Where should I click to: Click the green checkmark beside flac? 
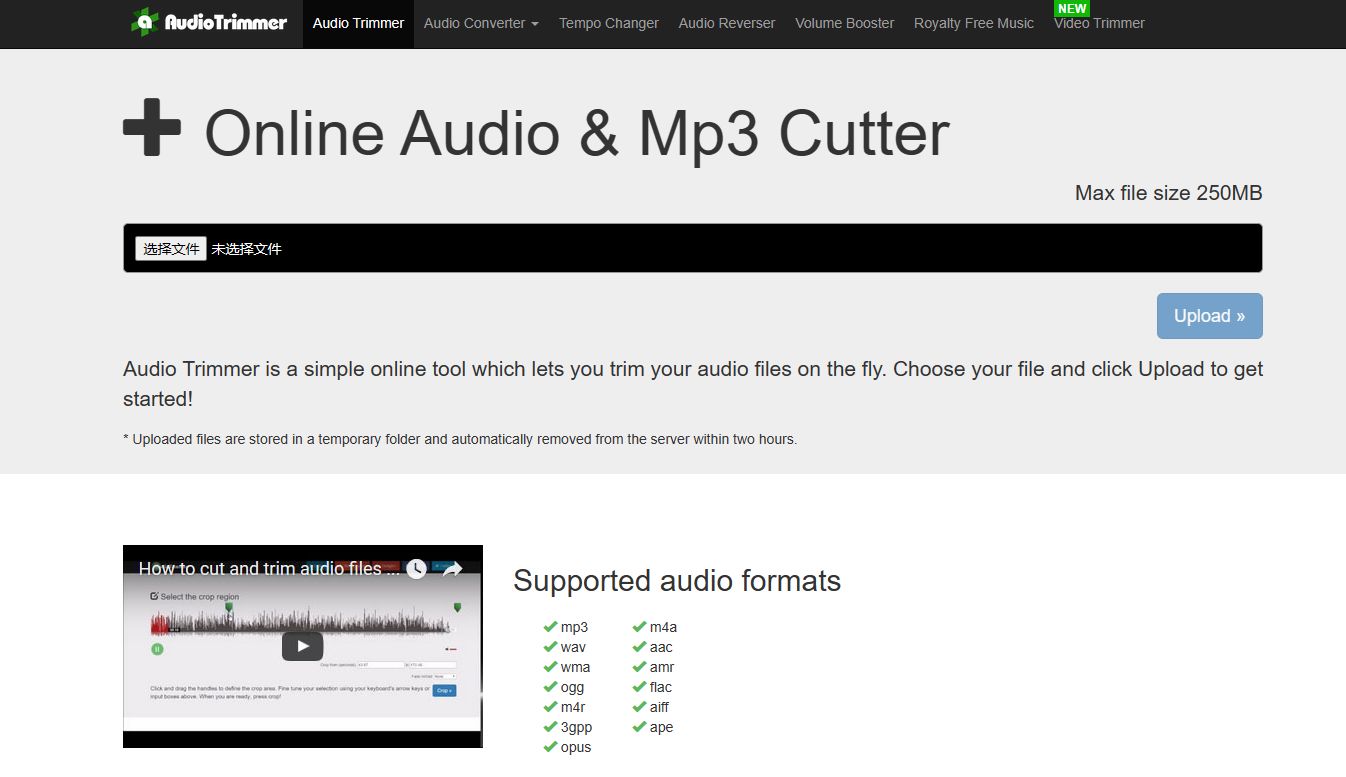[x=639, y=687]
